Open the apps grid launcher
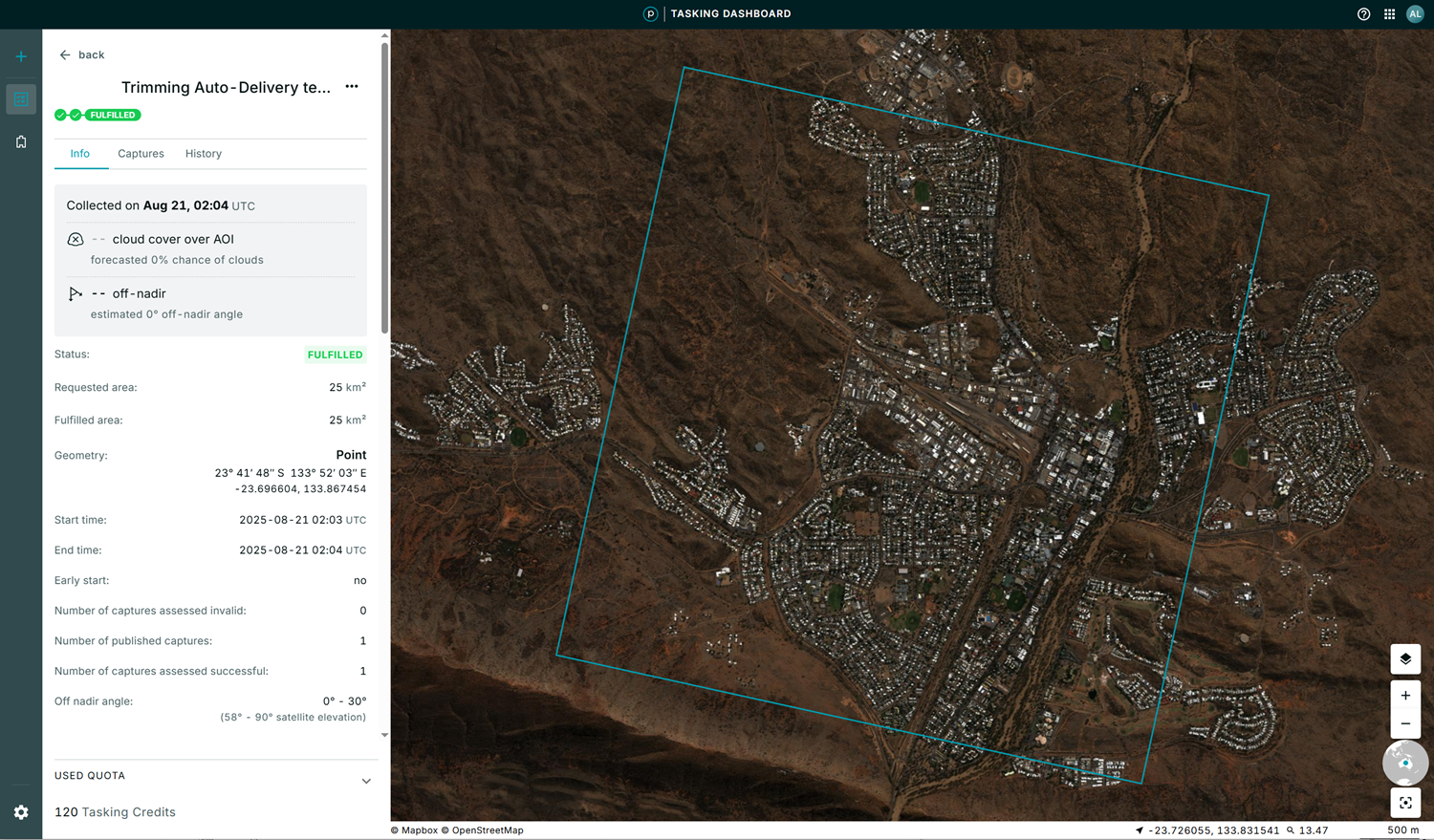Image resolution: width=1434 pixels, height=840 pixels. pyautogui.click(x=1389, y=14)
